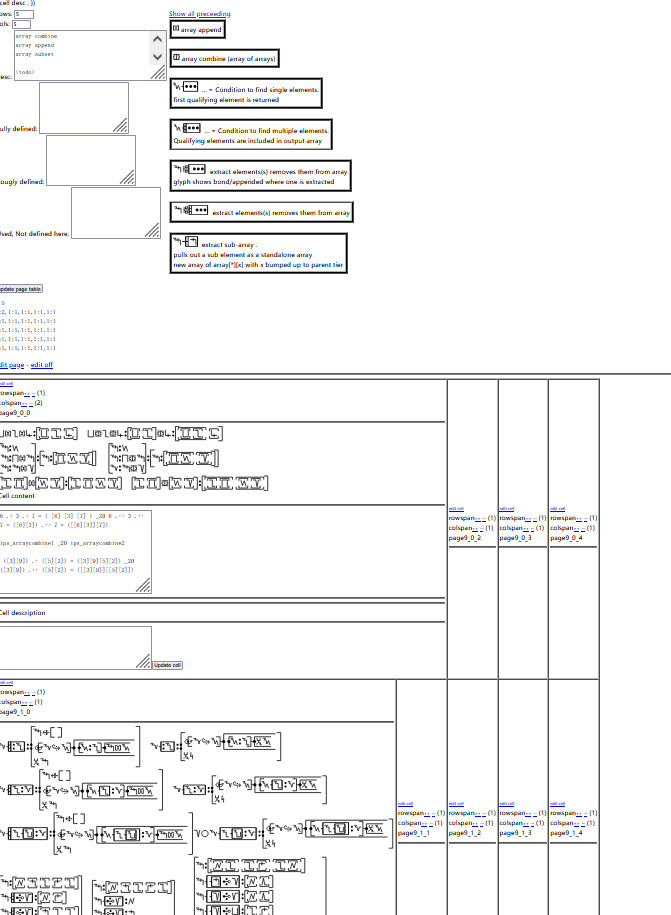
Task: Click the 'Not defined here' text area
Action: 116,213
